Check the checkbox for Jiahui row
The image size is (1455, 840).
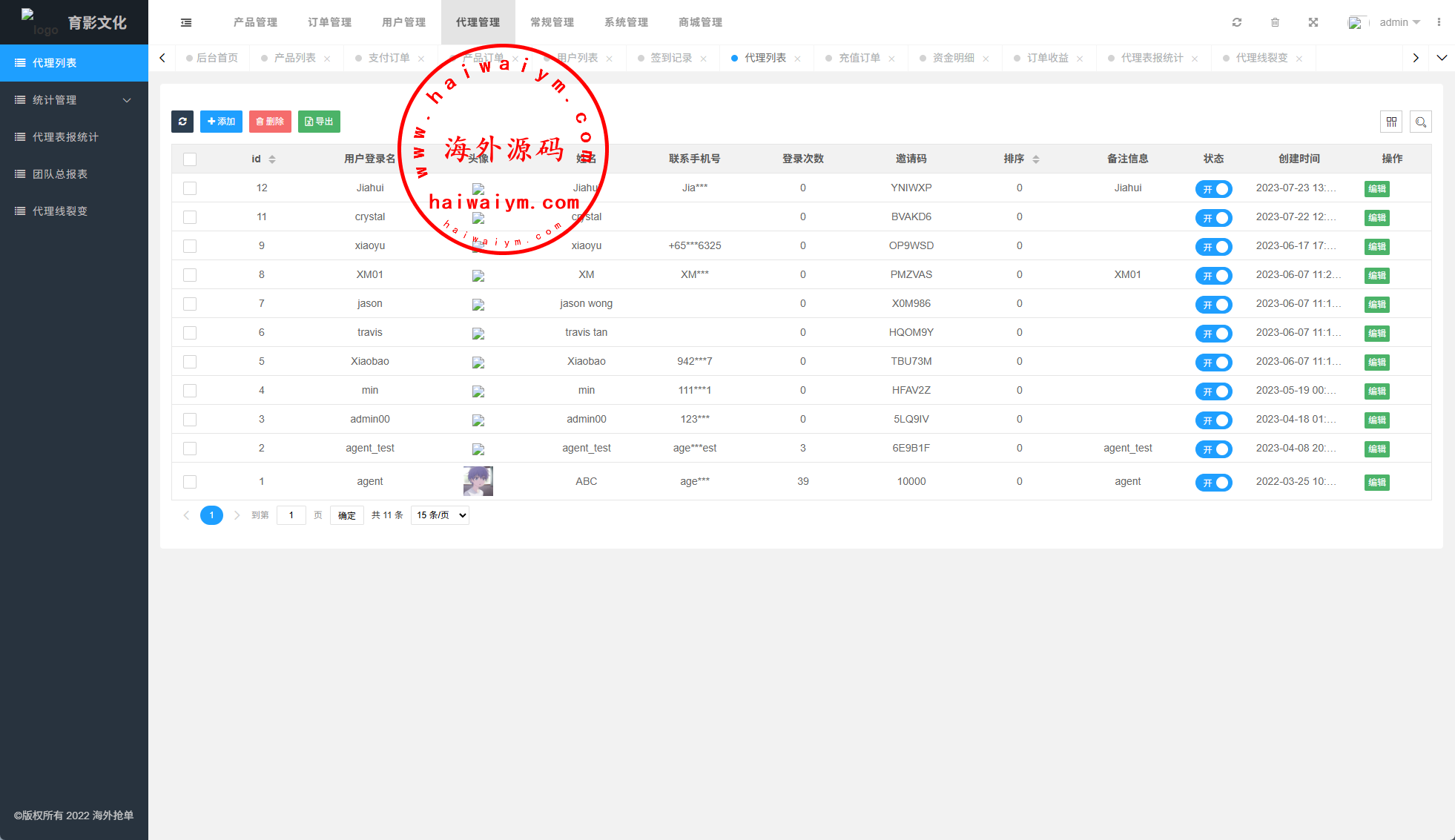tap(190, 188)
